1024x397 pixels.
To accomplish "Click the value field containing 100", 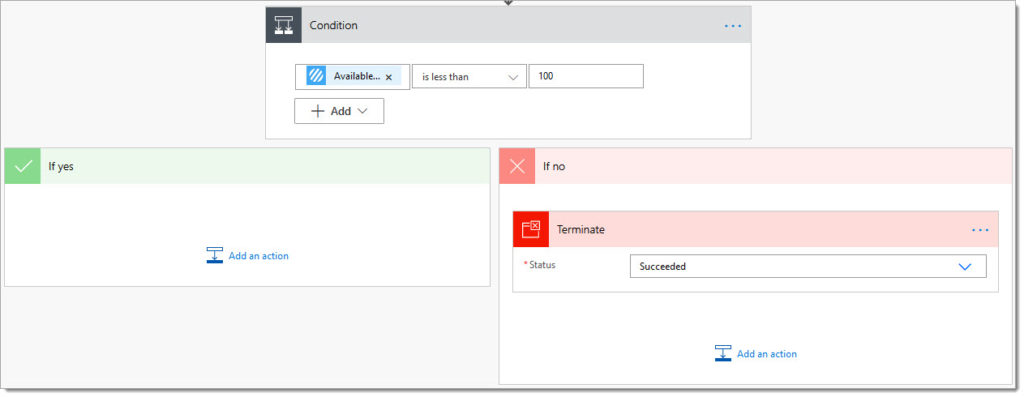I will pyautogui.click(x=586, y=76).
